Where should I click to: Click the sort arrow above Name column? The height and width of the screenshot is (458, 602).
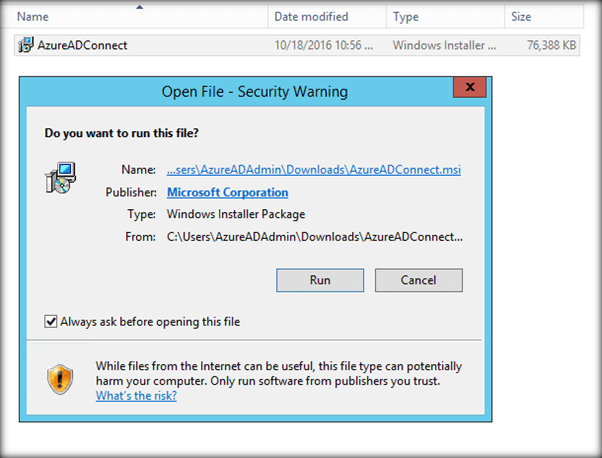click(x=138, y=6)
